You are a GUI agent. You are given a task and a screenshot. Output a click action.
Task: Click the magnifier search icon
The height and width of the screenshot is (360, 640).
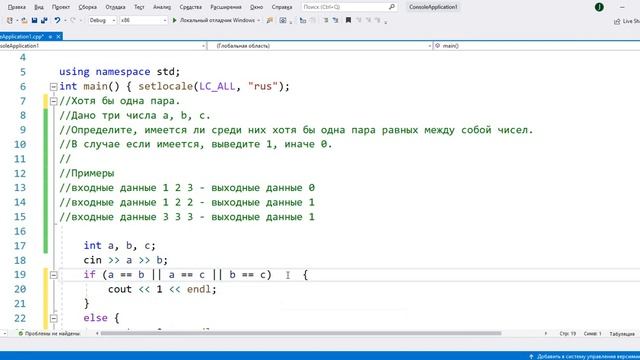click(392, 7)
